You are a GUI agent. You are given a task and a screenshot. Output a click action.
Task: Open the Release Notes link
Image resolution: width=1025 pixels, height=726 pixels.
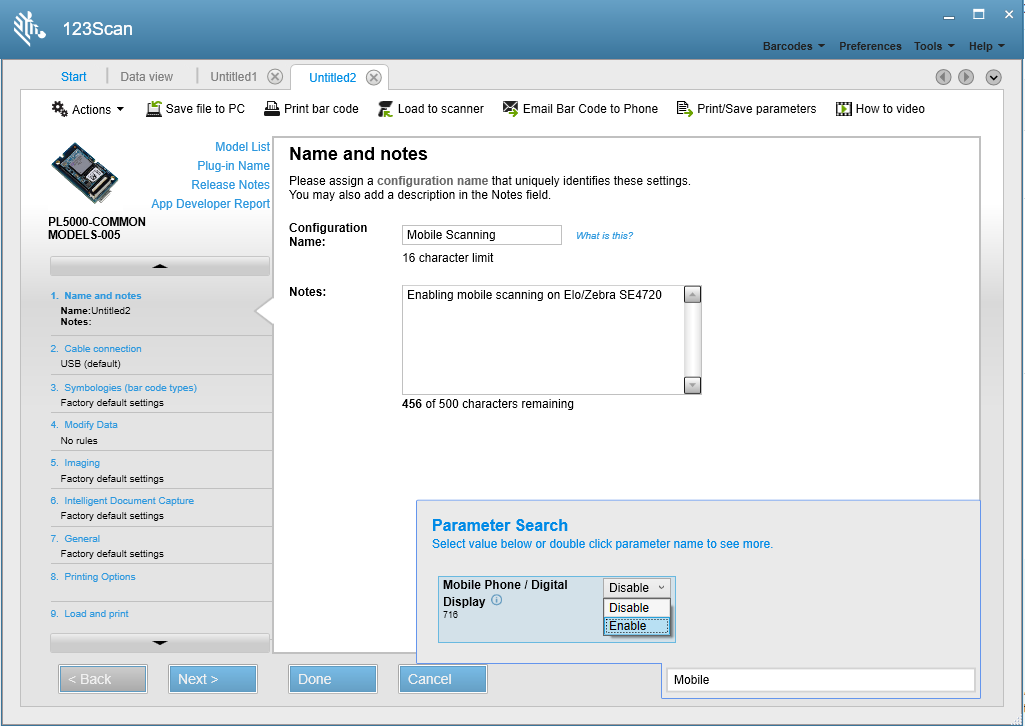(x=230, y=184)
